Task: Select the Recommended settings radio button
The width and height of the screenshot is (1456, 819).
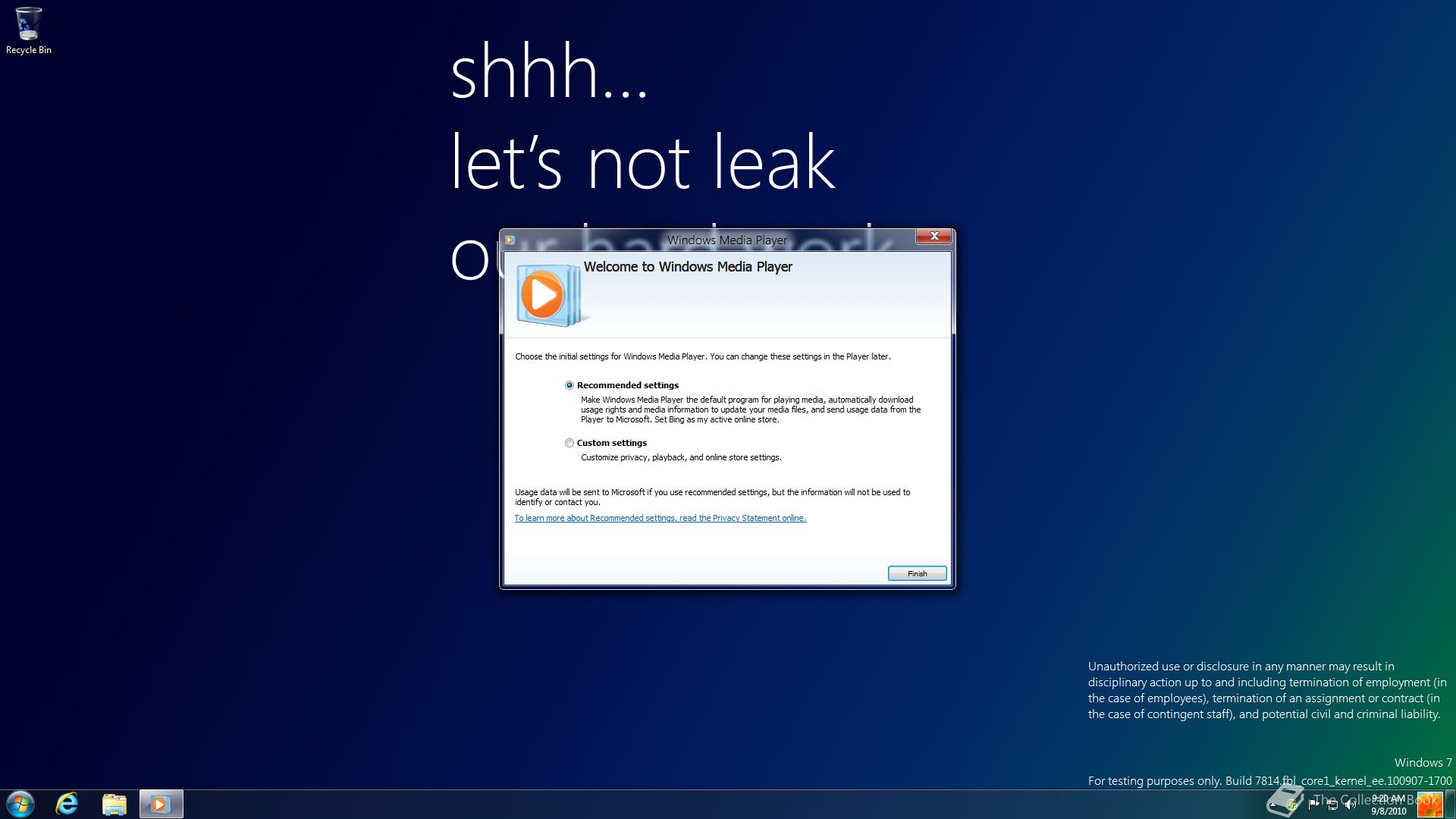Action: (570, 385)
